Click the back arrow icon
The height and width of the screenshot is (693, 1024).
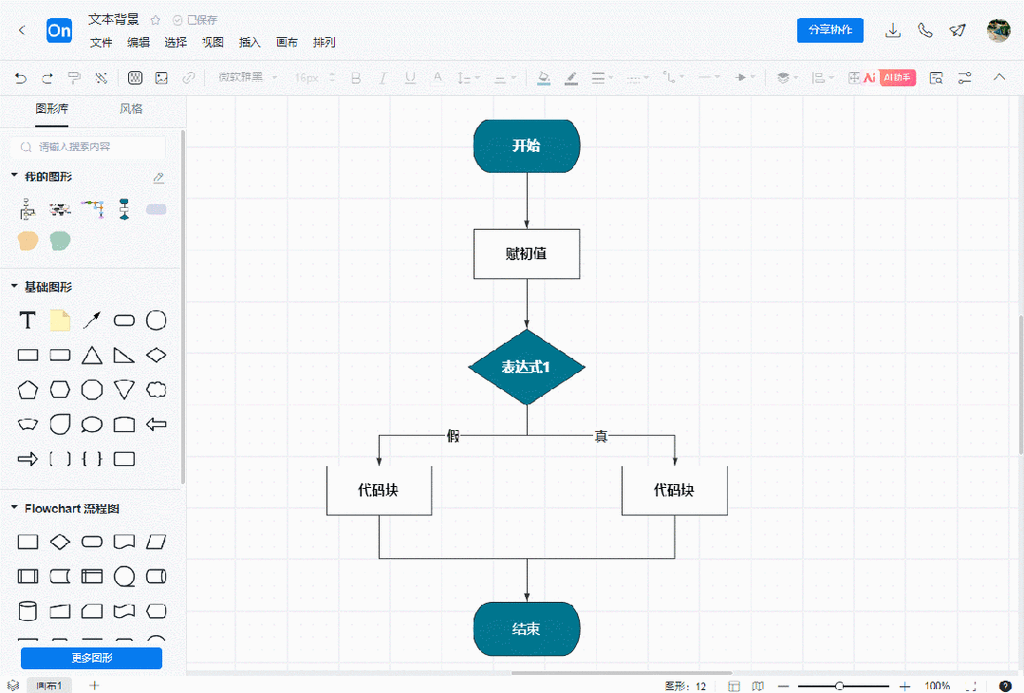[x=22, y=30]
